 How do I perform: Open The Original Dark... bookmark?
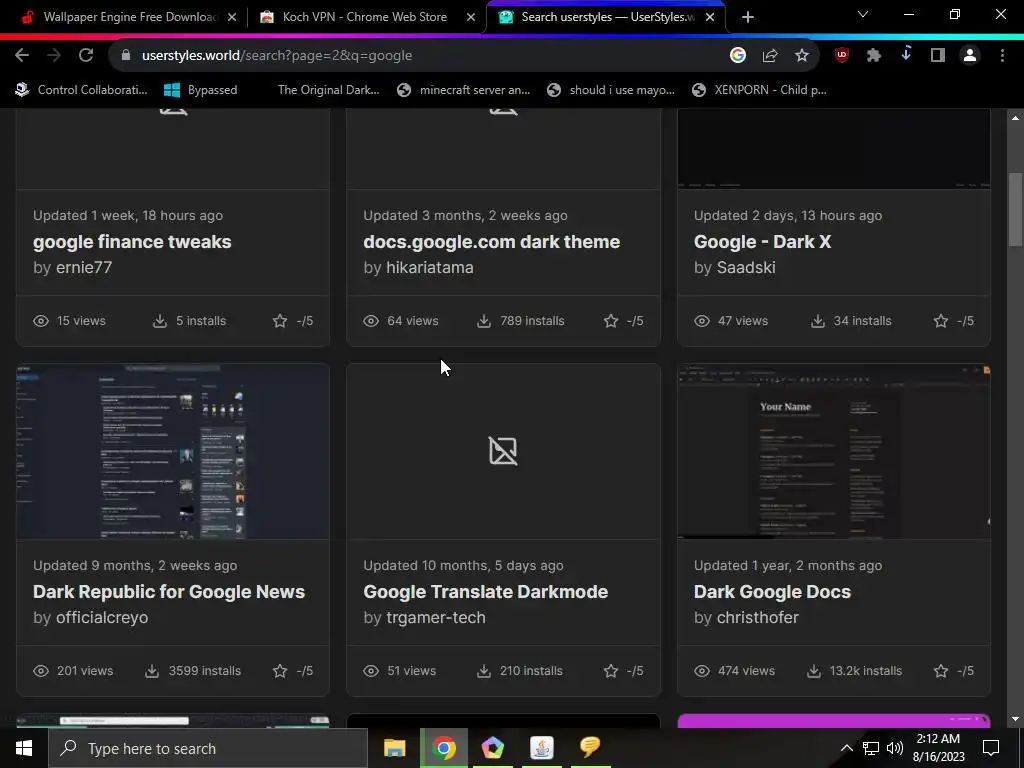pos(328,90)
